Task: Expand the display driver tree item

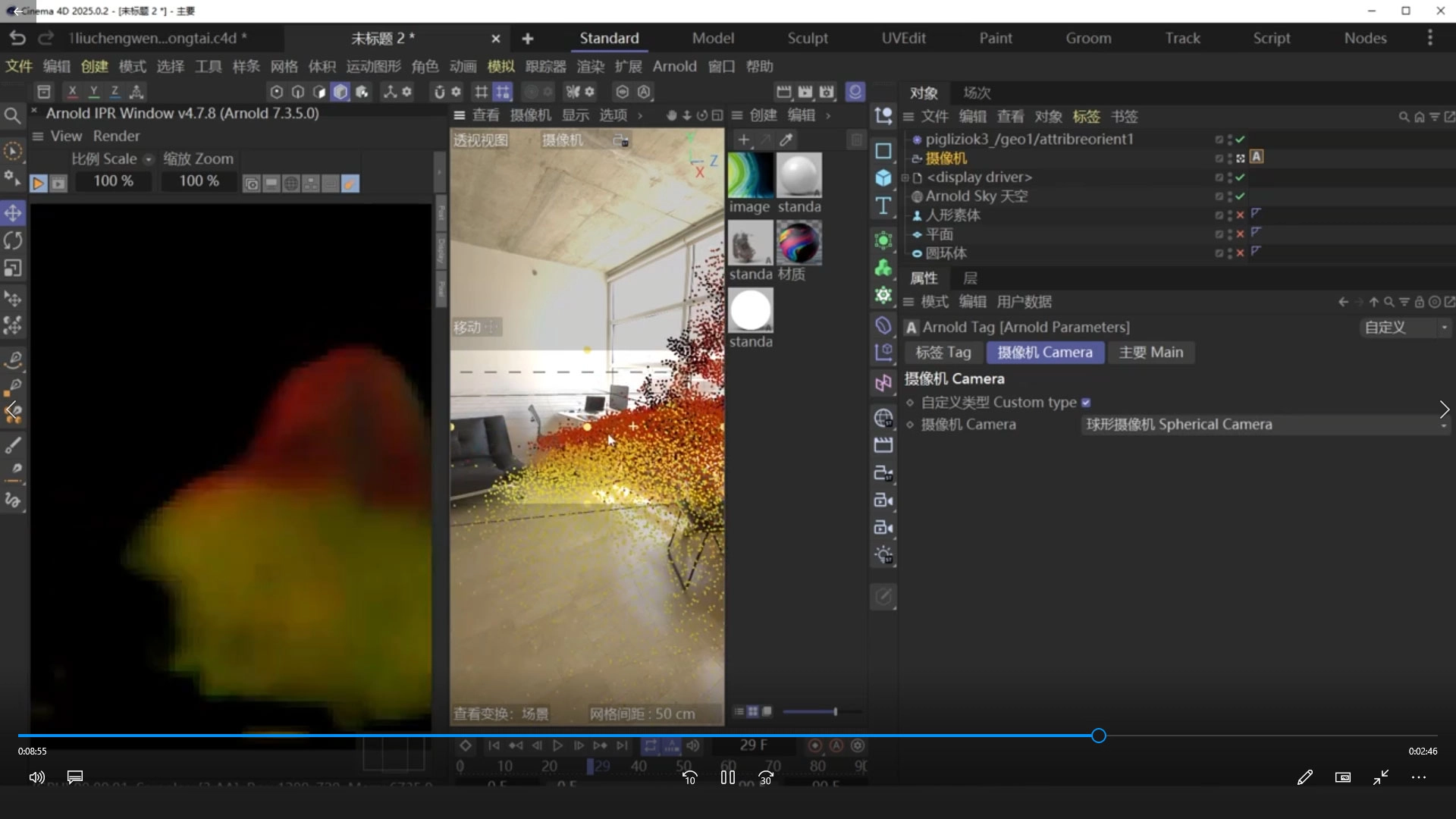Action: coord(905,177)
